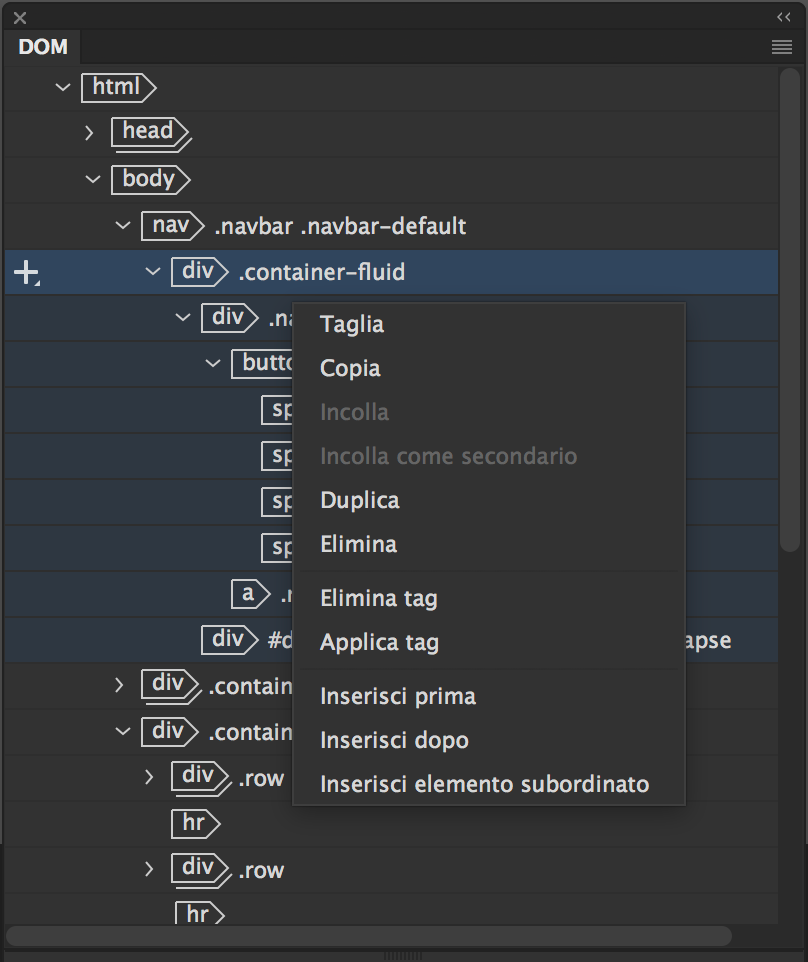The width and height of the screenshot is (808, 962).
Task: Select Inserisci elemento subordinato option
Action: coord(485,784)
